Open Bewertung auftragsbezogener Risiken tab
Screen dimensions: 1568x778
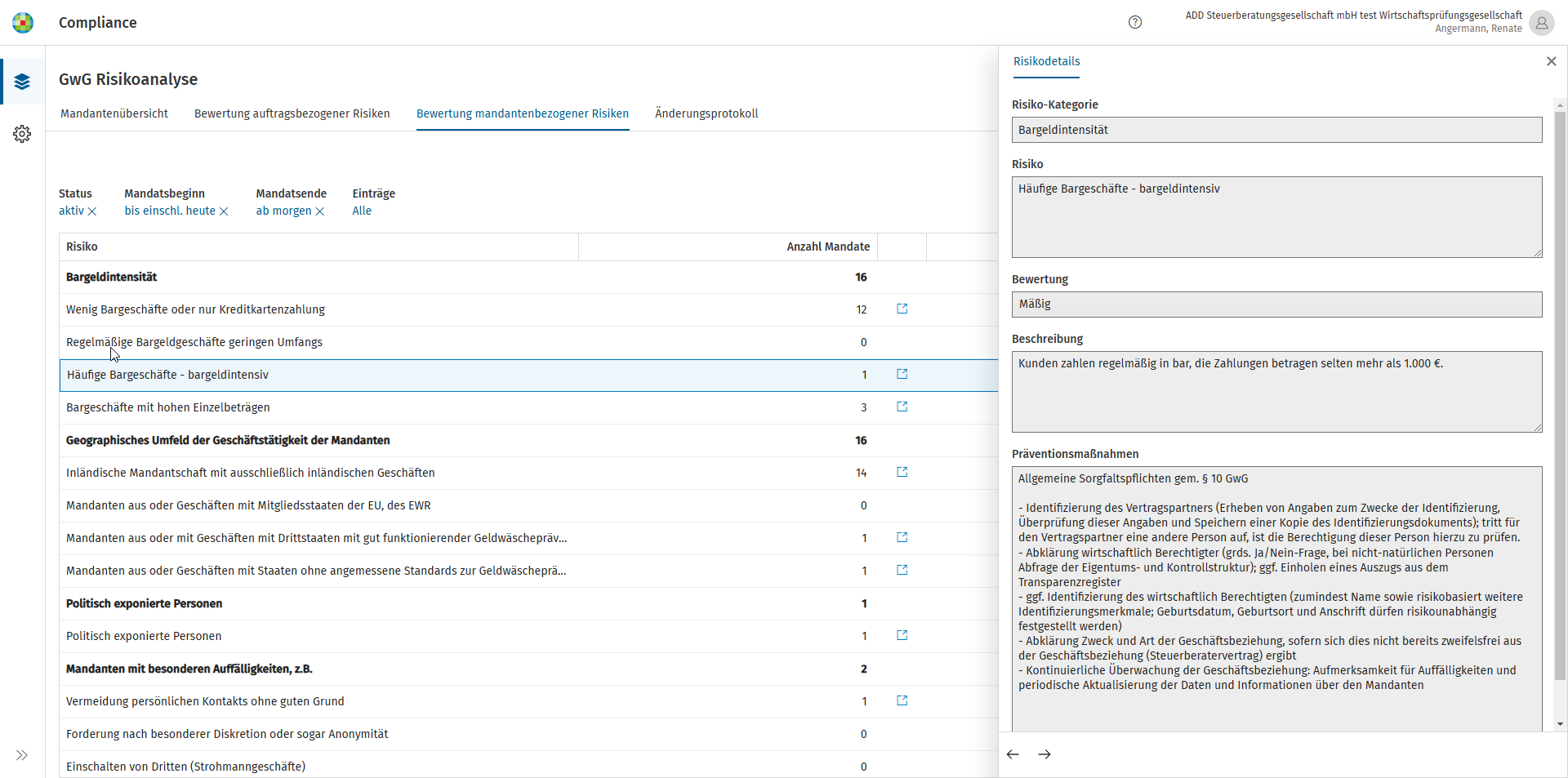pos(292,113)
